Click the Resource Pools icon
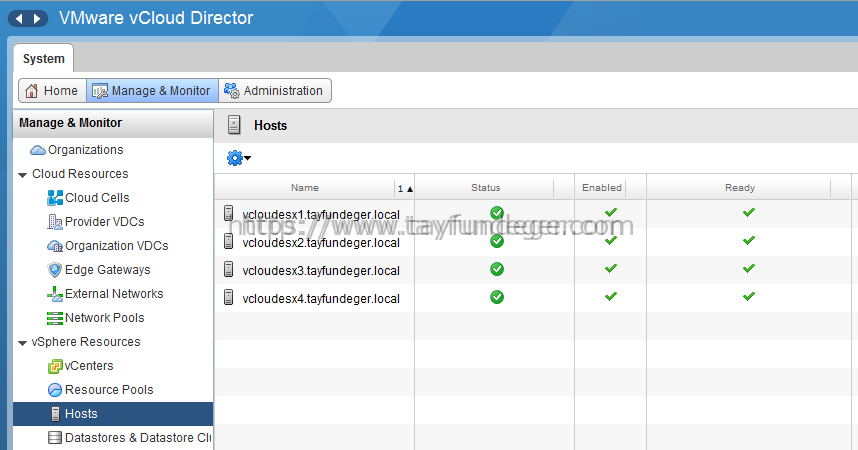The image size is (858, 450). pyautogui.click(x=55, y=390)
